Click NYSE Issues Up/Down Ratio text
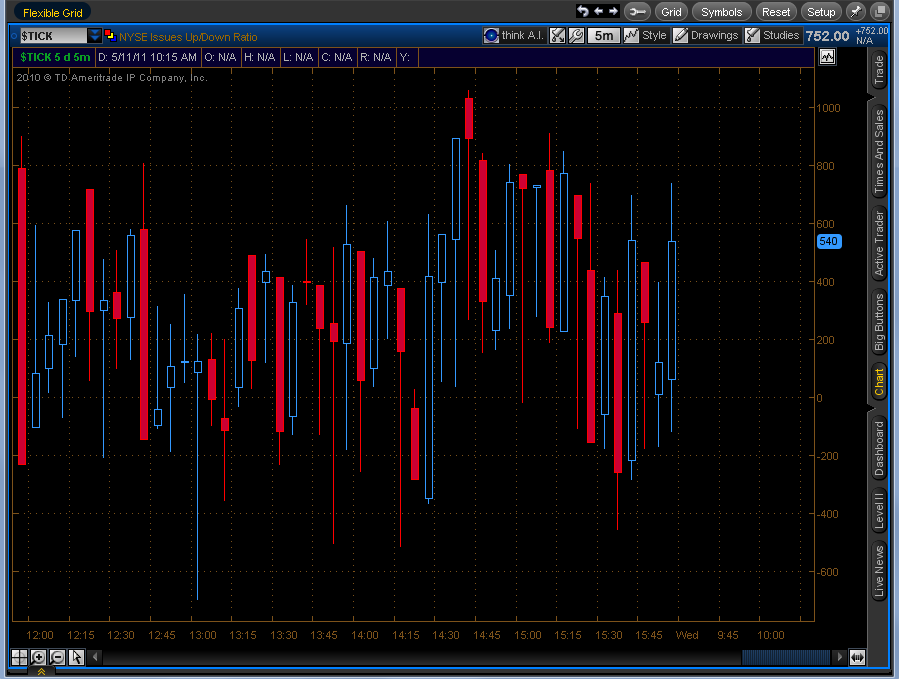Screen dimensions: 899x679 pyautogui.click(x=188, y=37)
